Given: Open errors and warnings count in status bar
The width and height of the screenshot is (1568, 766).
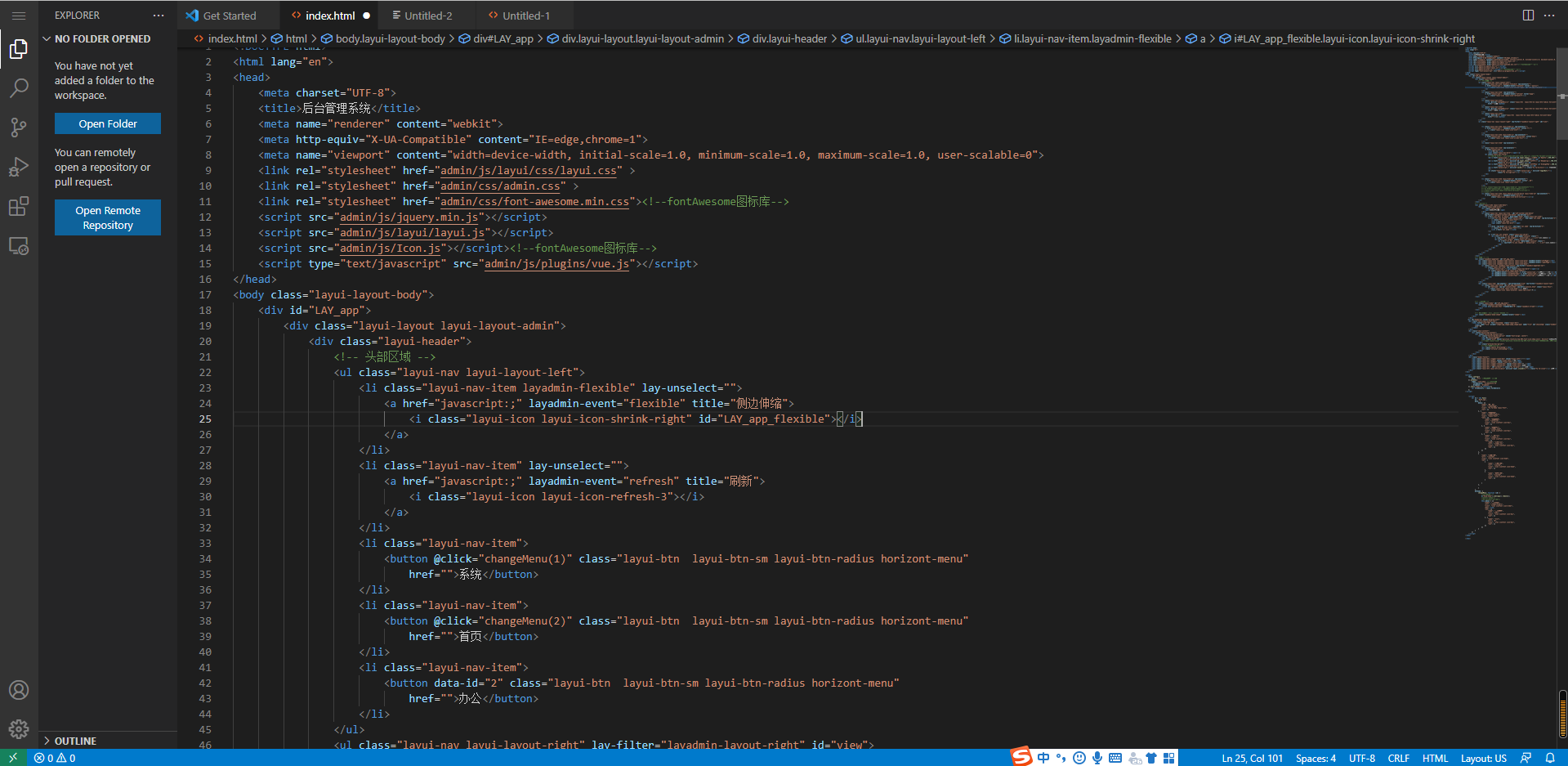Looking at the screenshot, I should click(x=55, y=758).
